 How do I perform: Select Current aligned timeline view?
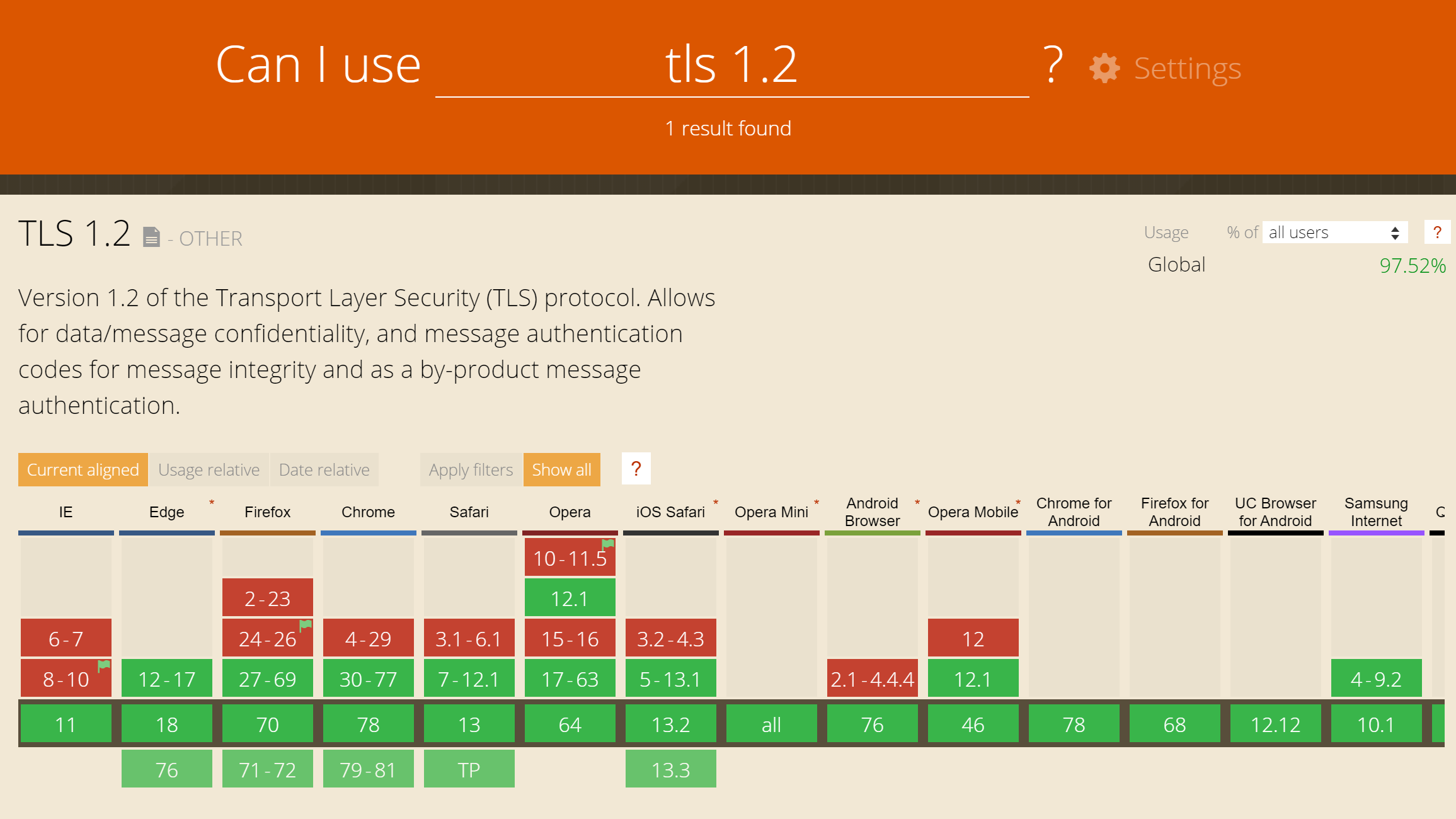tap(84, 469)
